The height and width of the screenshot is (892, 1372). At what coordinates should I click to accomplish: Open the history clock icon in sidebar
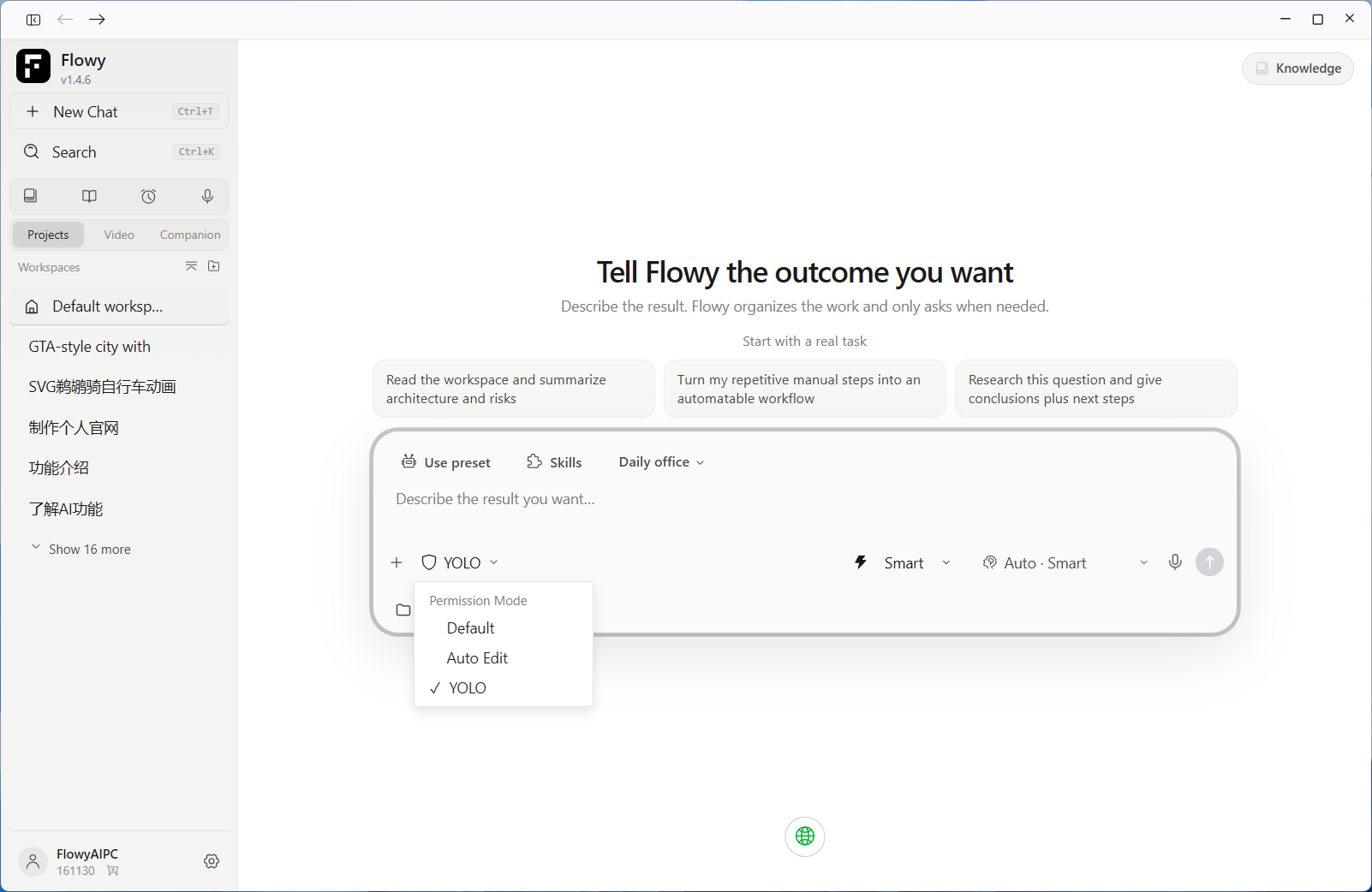(148, 197)
